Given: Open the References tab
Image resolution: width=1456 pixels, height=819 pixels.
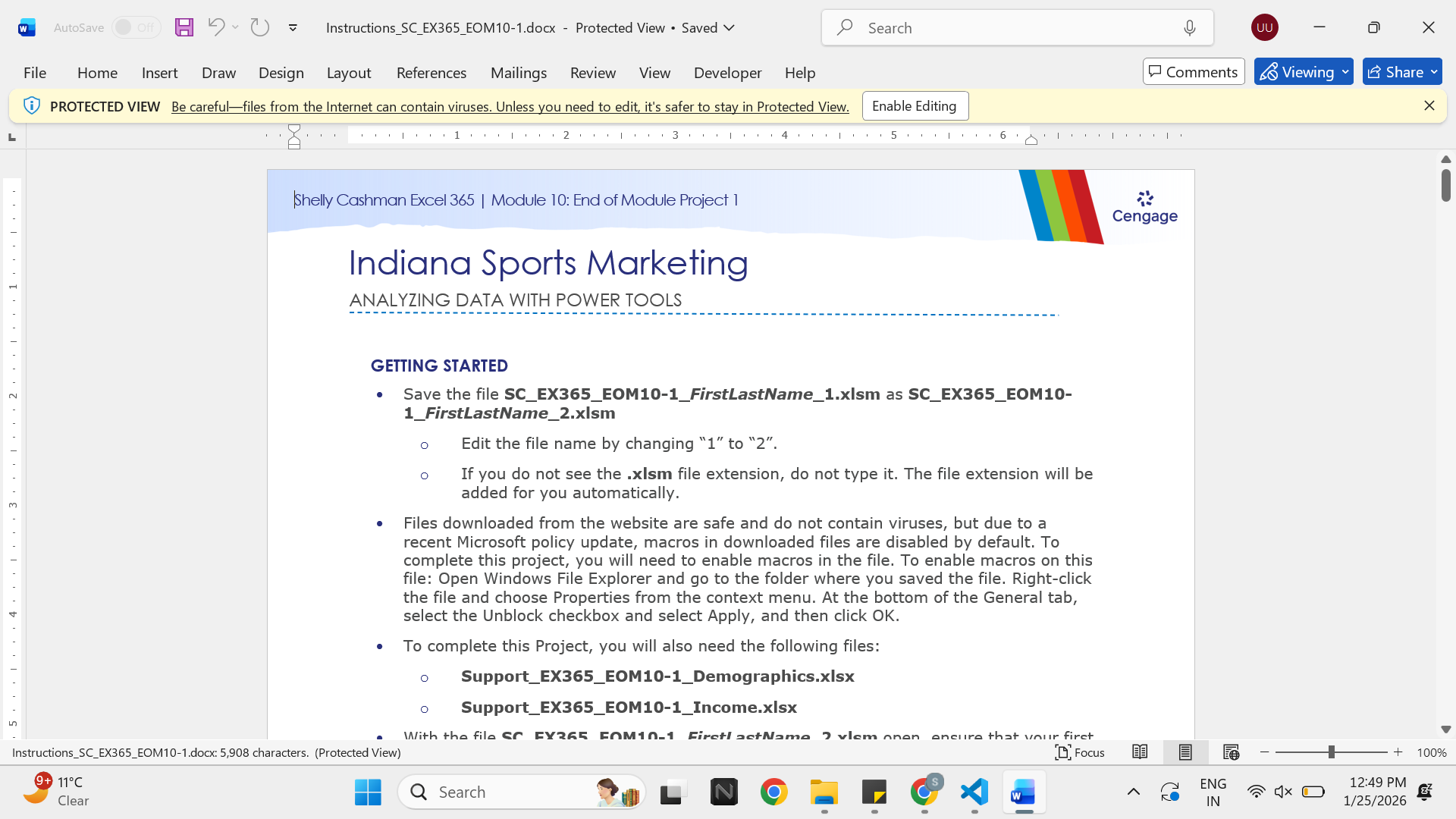Looking at the screenshot, I should coord(431,73).
